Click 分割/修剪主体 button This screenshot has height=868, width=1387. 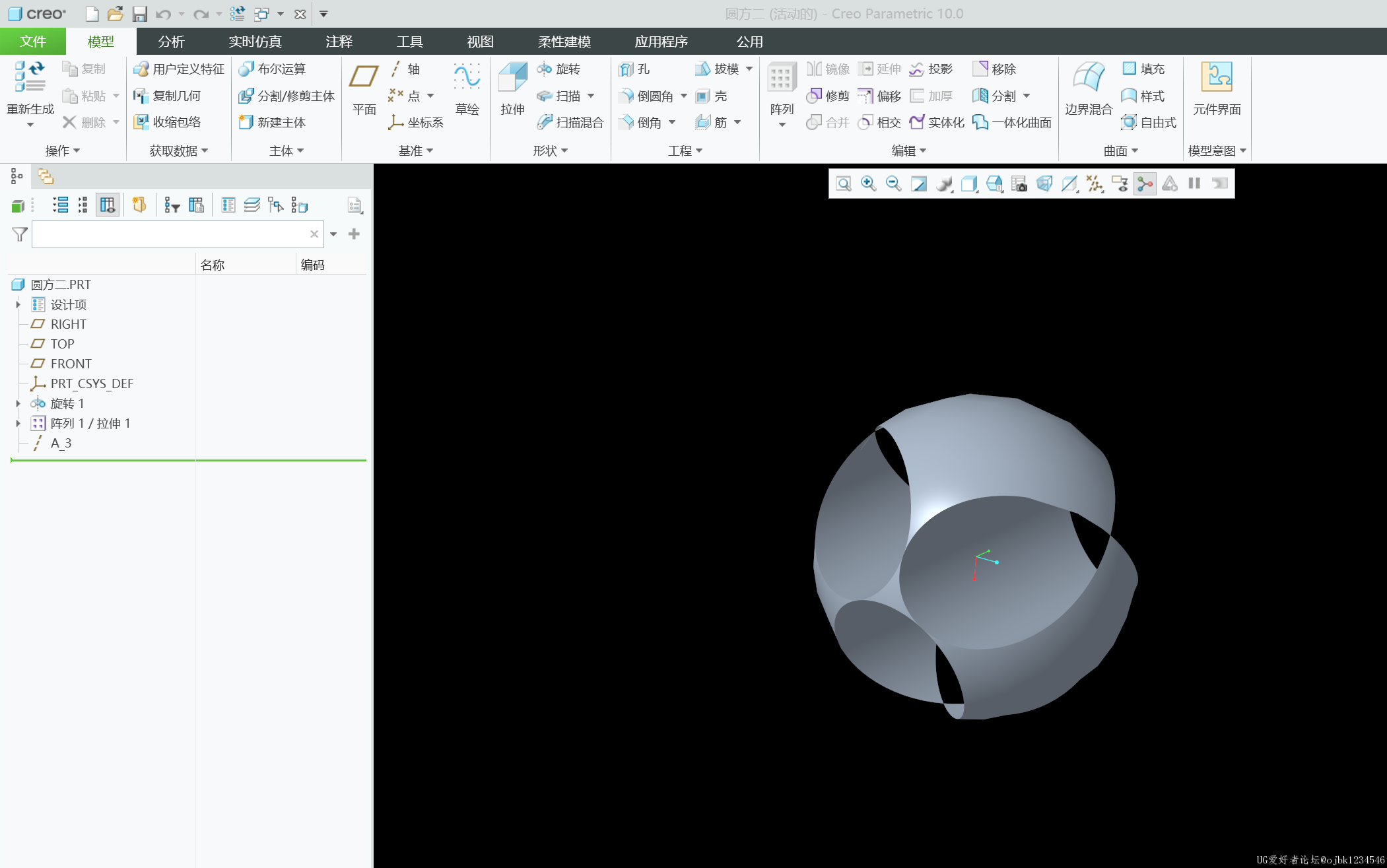click(x=287, y=96)
